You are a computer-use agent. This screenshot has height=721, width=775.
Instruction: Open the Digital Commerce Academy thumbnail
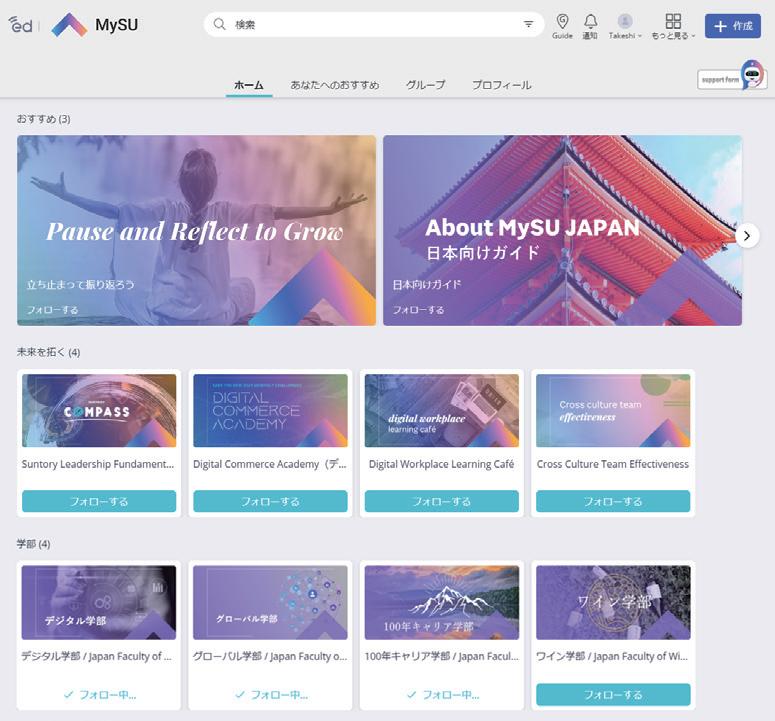point(270,410)
